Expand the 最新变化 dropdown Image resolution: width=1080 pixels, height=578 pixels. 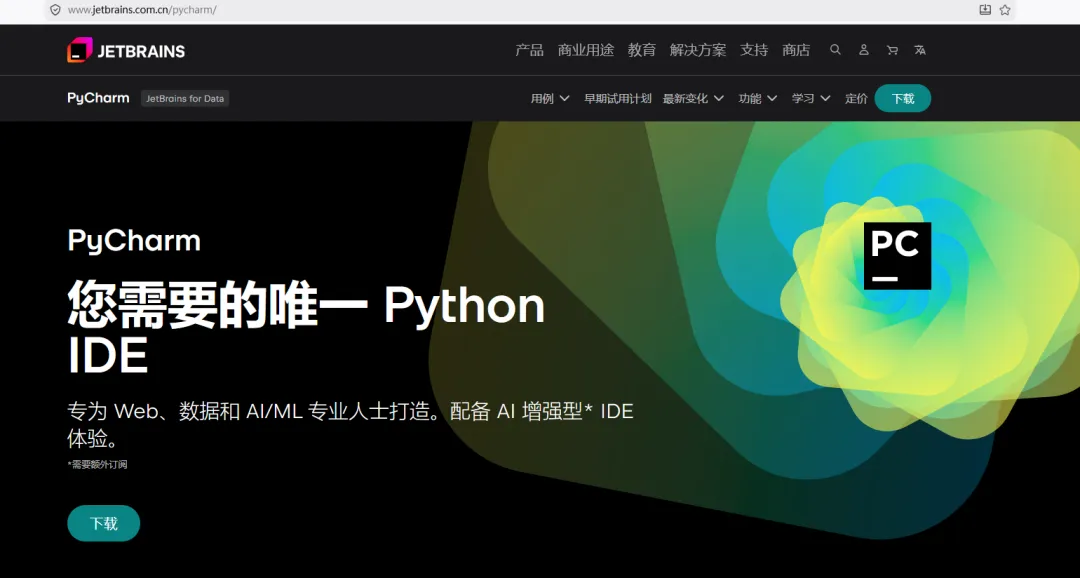tap(693, 99)
